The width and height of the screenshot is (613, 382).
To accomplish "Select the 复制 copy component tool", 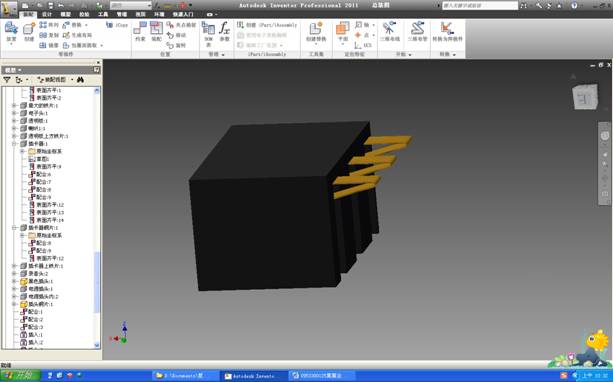I will [x=49, y=35].
